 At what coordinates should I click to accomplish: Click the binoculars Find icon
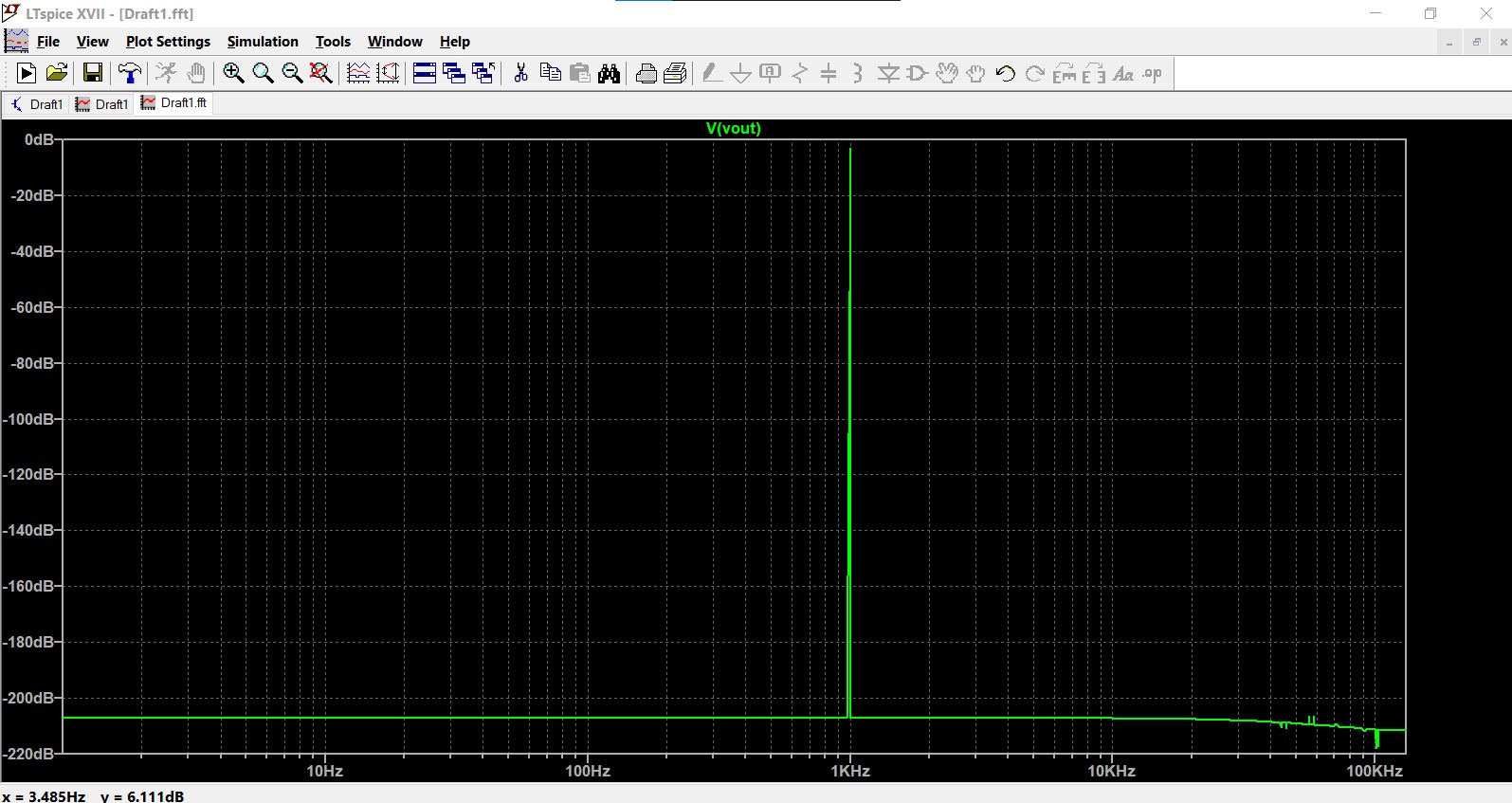coord(609,73)
